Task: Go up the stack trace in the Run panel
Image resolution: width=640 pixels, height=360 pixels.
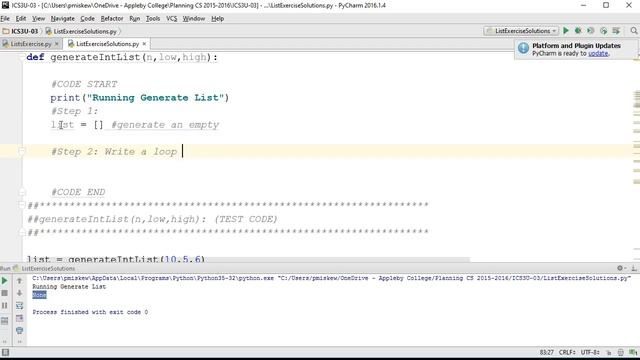Action: tap(19, 281)
